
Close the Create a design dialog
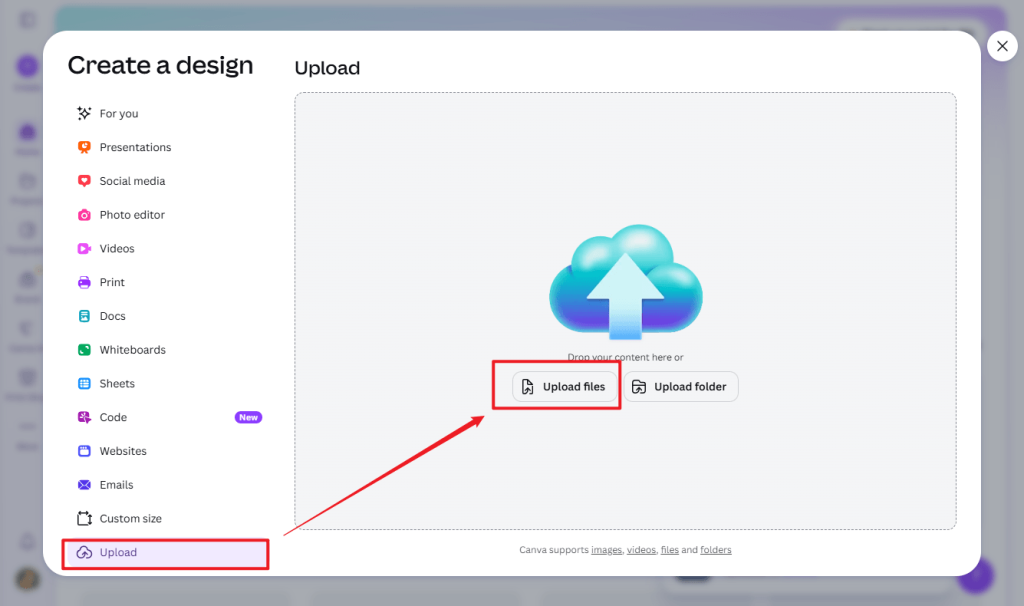tap(1002, 46)
